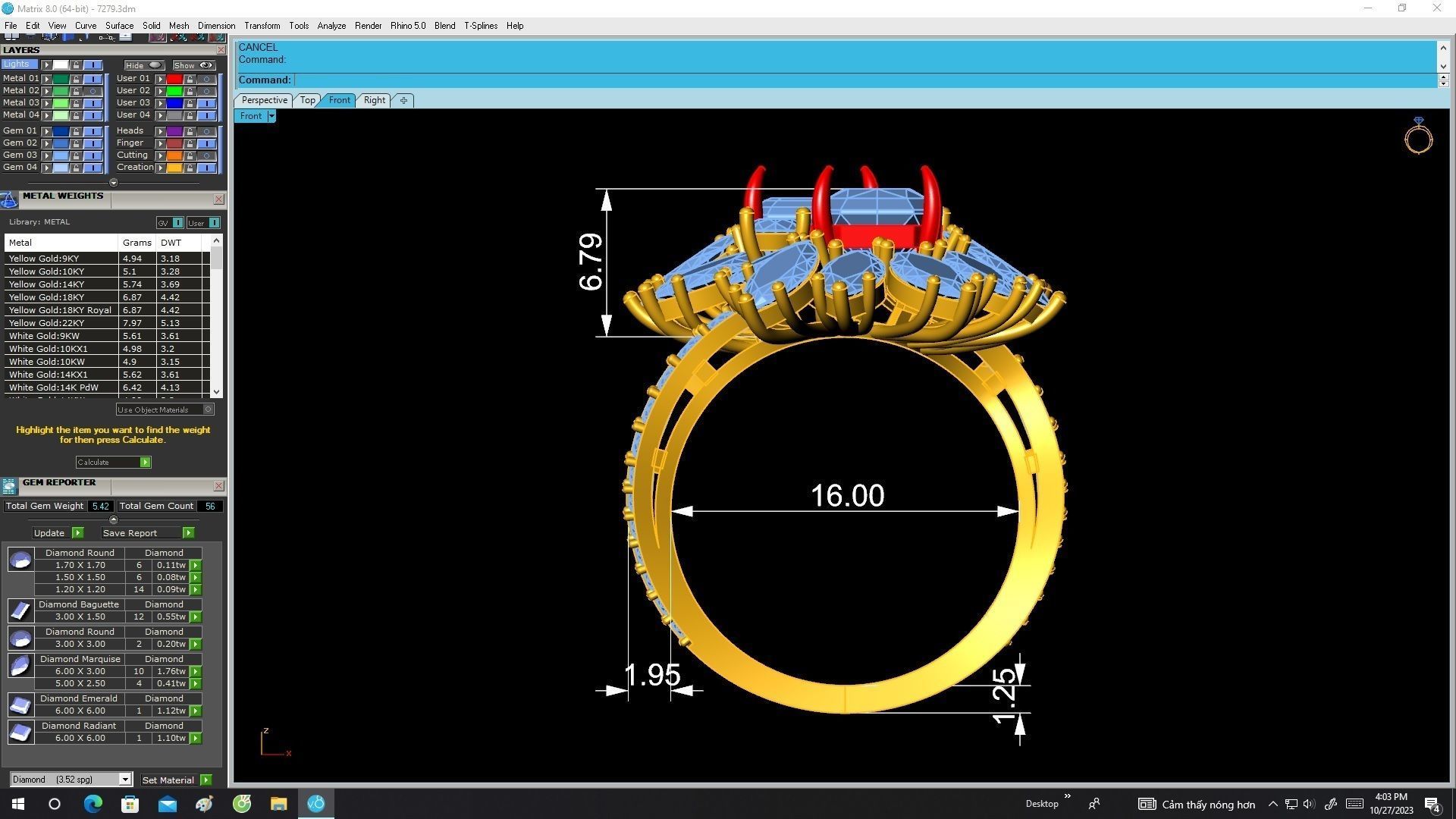Expand the Creation layer arrow
Image resolution: width=1456 pixels, height=819 pixels.
(160, 168)
